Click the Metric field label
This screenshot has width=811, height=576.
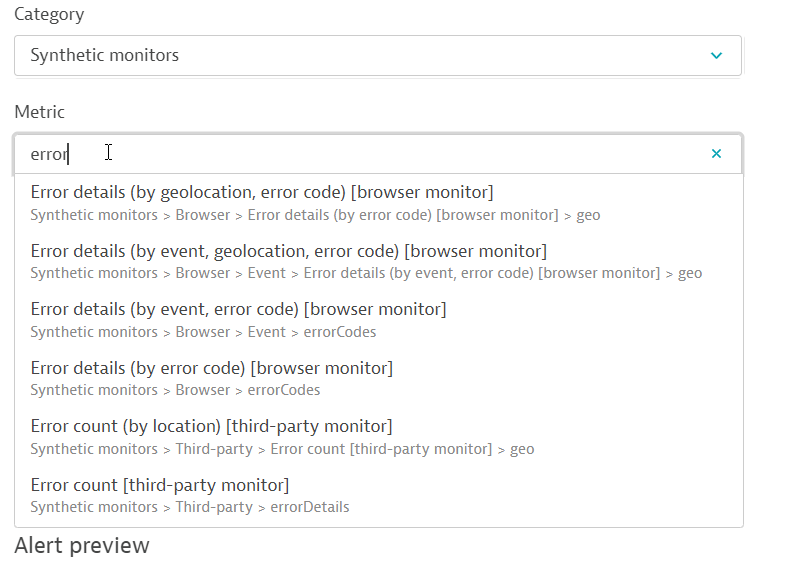pos(39,112)
